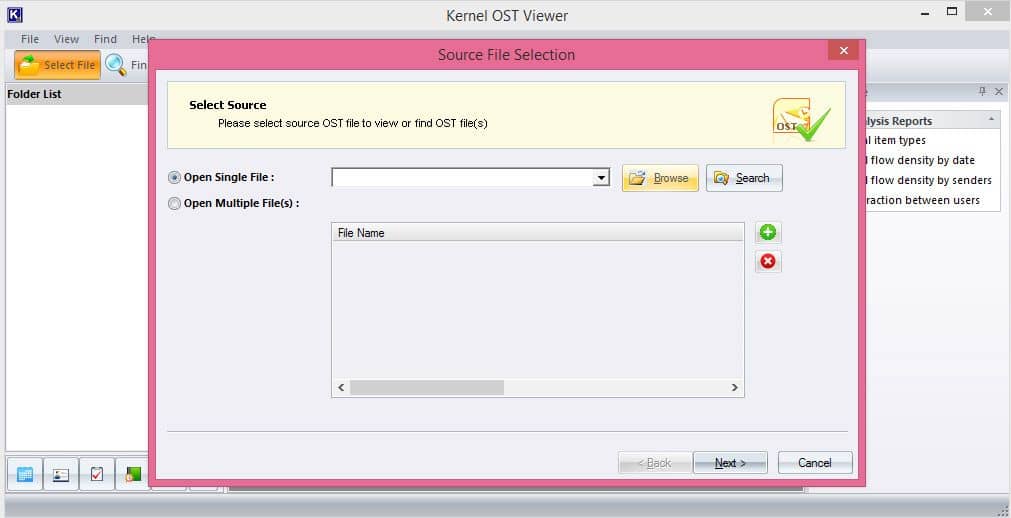Open the tasks checkmark icon at bottom left

[97, 475]
